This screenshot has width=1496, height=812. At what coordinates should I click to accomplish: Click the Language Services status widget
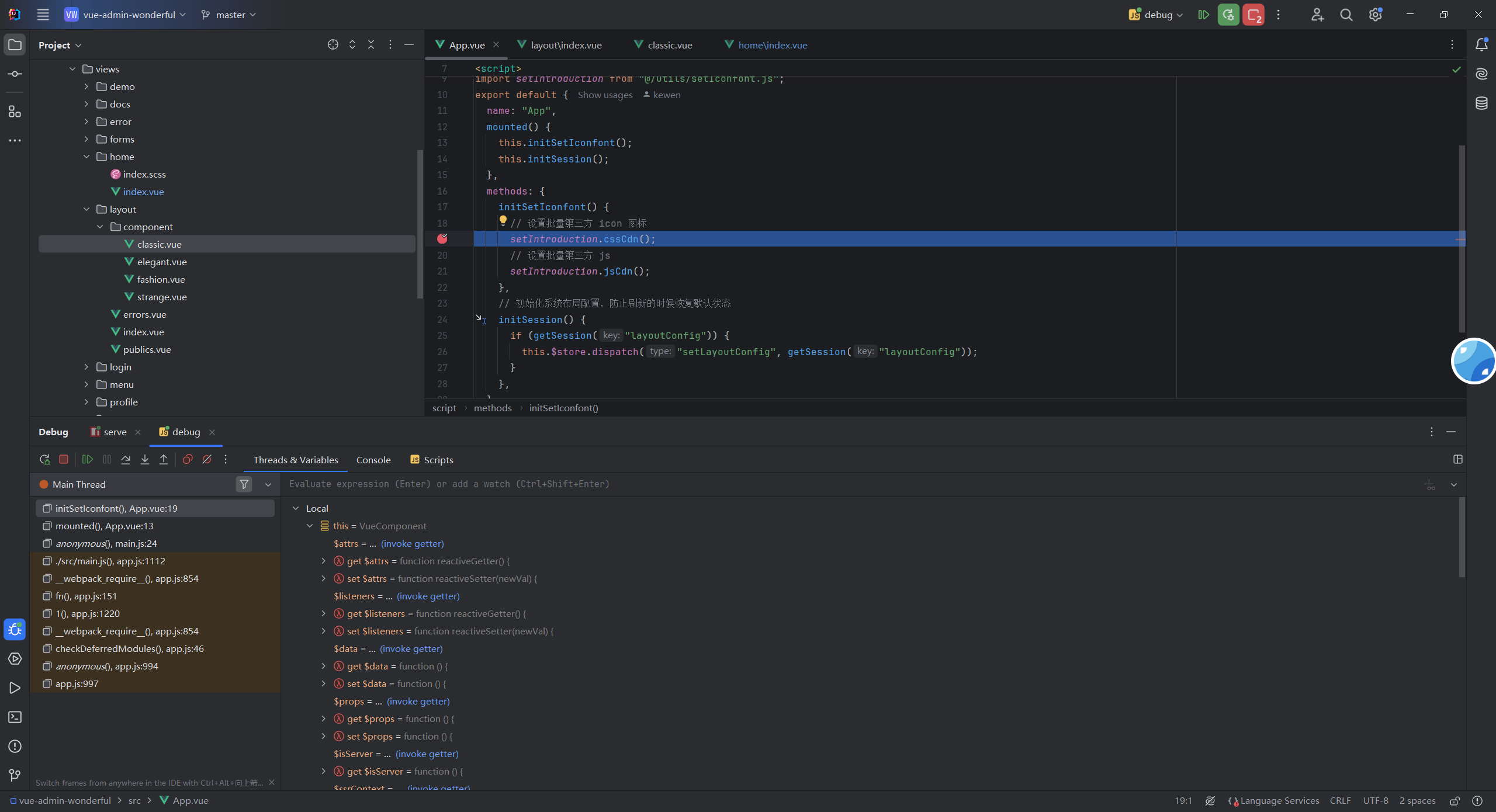pyautogui.click(x=1273, y=801)
